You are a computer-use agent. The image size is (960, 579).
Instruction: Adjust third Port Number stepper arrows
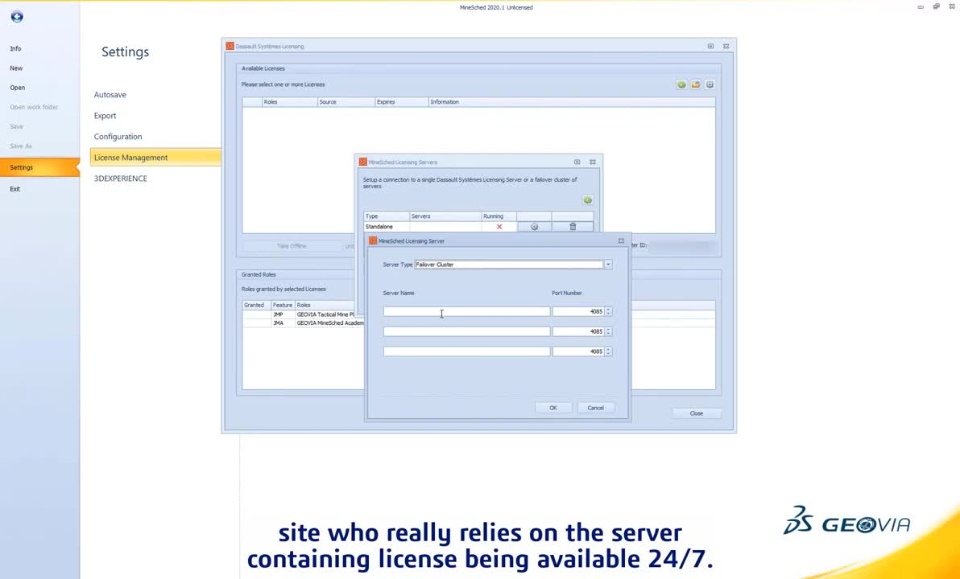[608, 351]
